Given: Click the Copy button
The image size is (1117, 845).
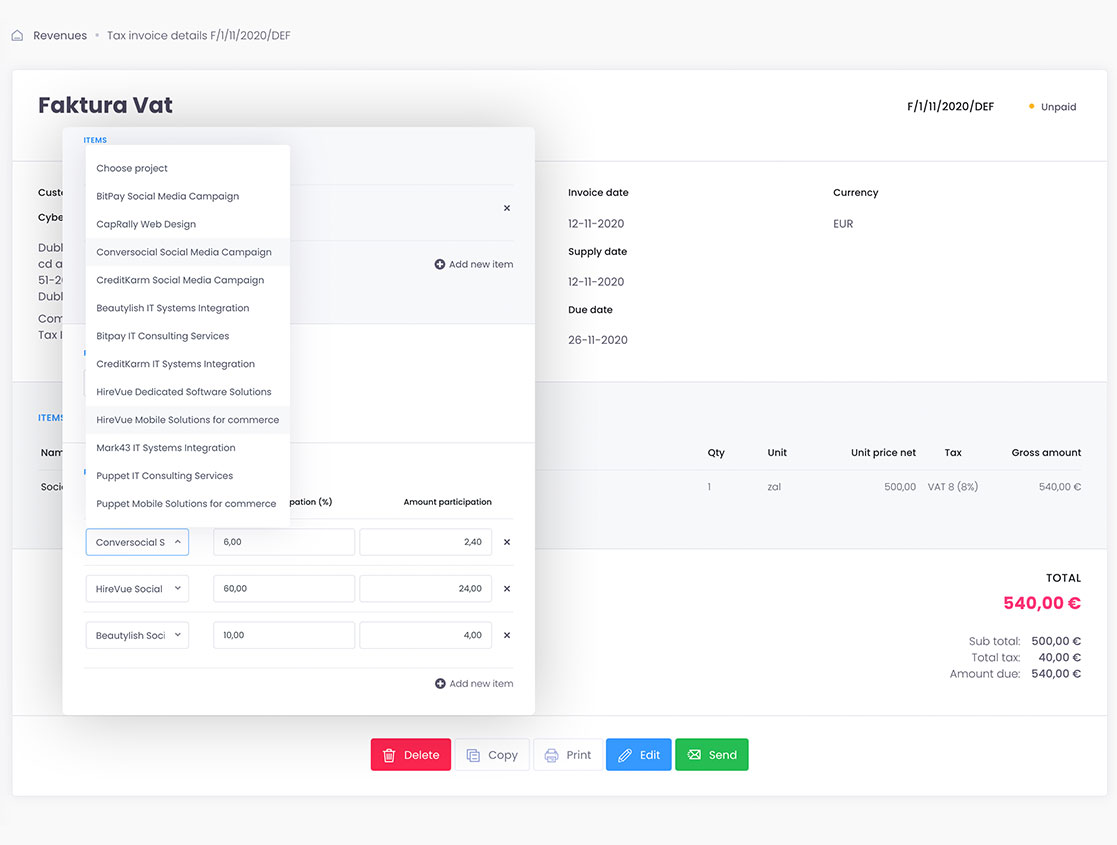Looking at the screenshot, I should click(x=492, y=755).
